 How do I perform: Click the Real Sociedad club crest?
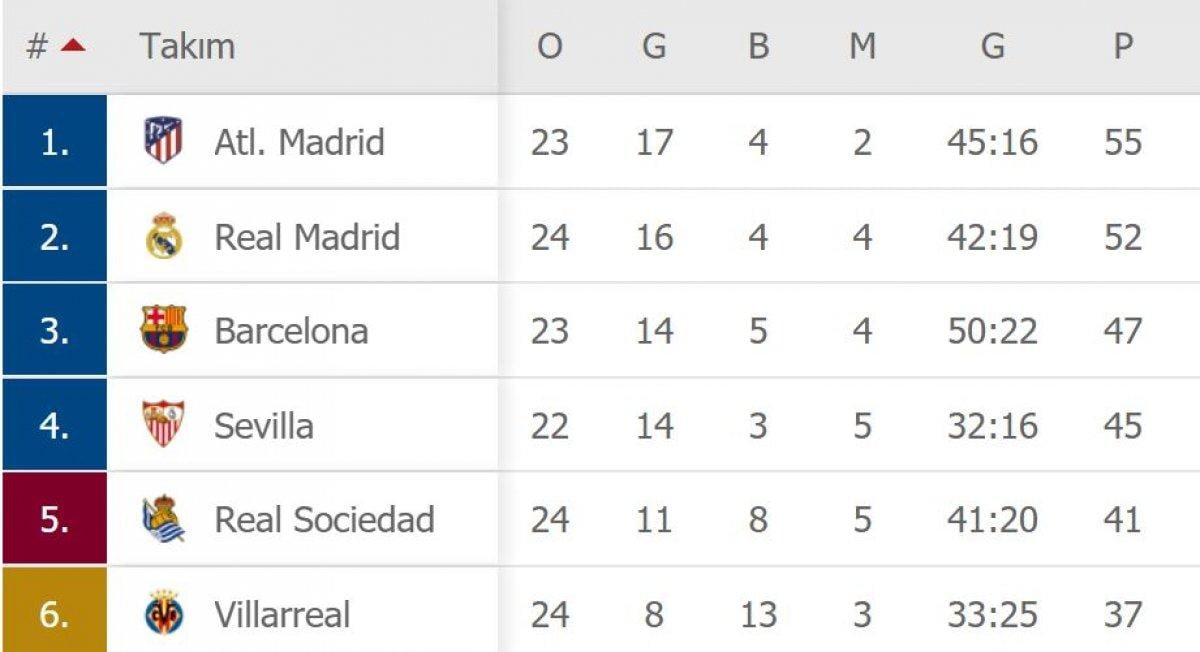[163, 519]
